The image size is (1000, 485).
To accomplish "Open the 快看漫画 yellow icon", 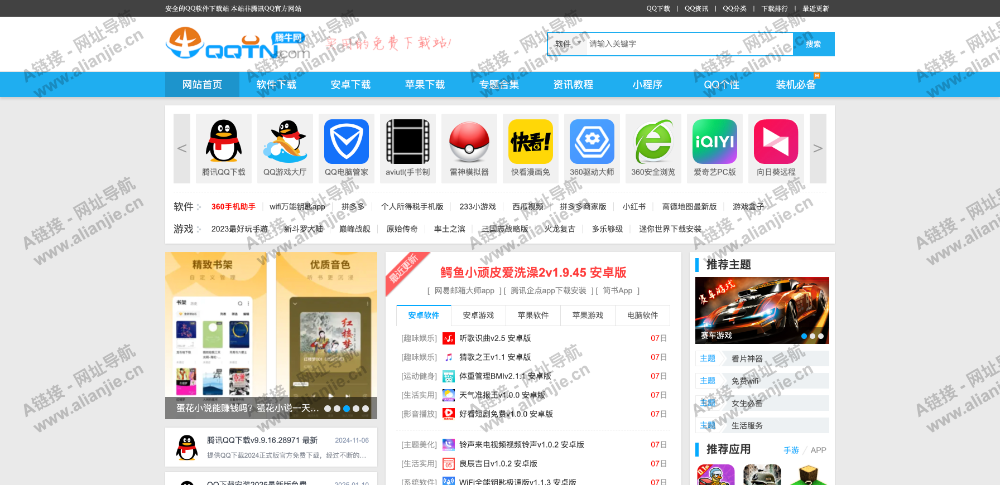I will (531, 141).
